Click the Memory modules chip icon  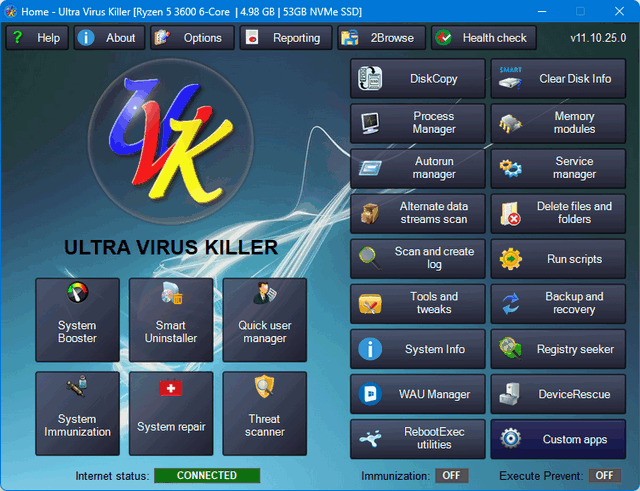(511, 123)
